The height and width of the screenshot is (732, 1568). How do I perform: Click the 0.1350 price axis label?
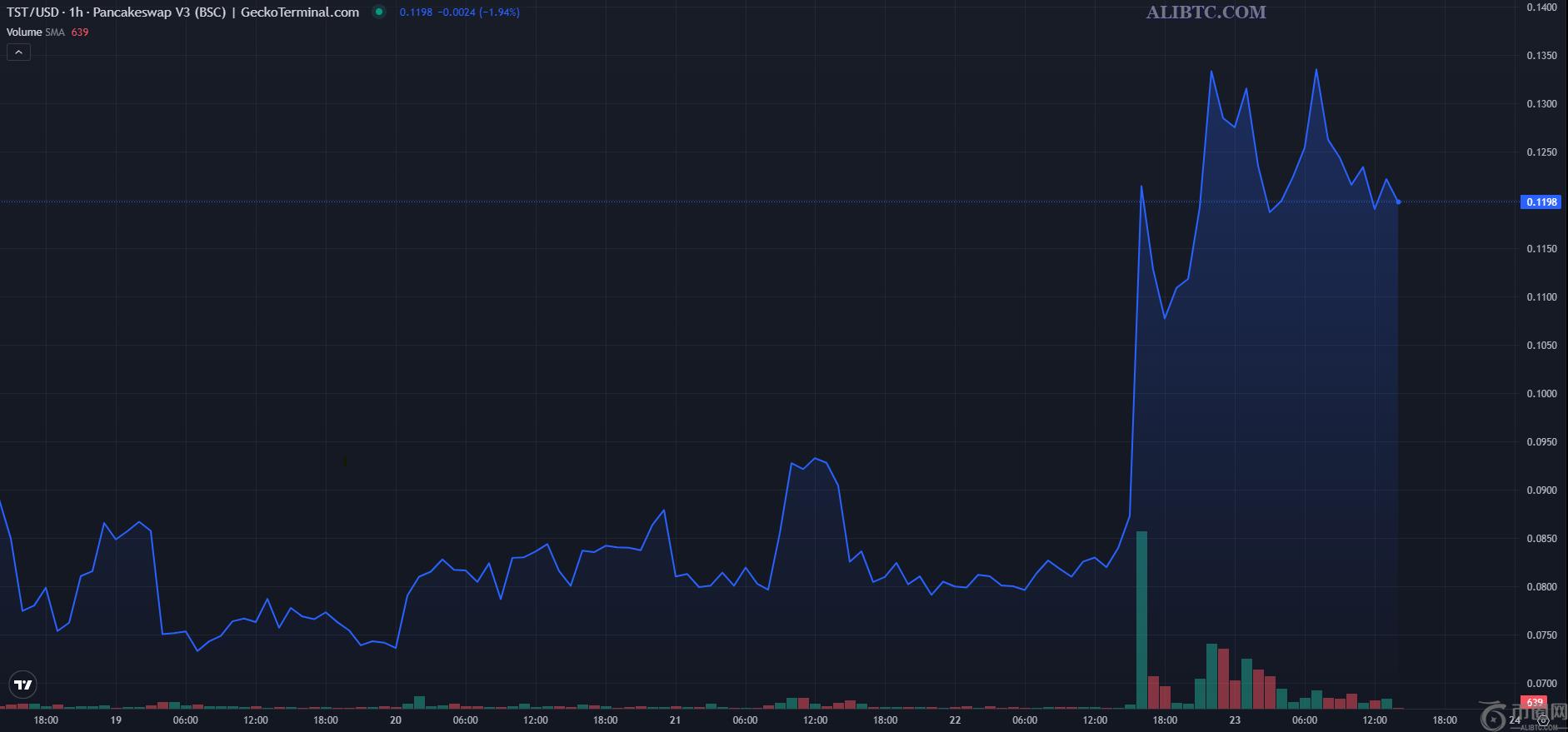click(x=1541, y=56)
